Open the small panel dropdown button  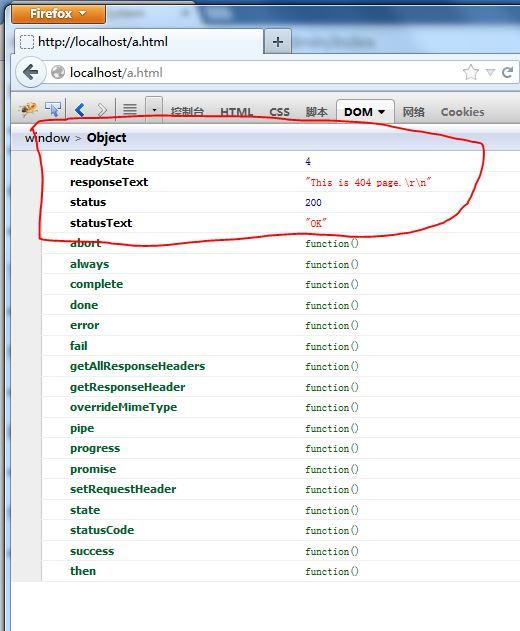tap(154, 109)
